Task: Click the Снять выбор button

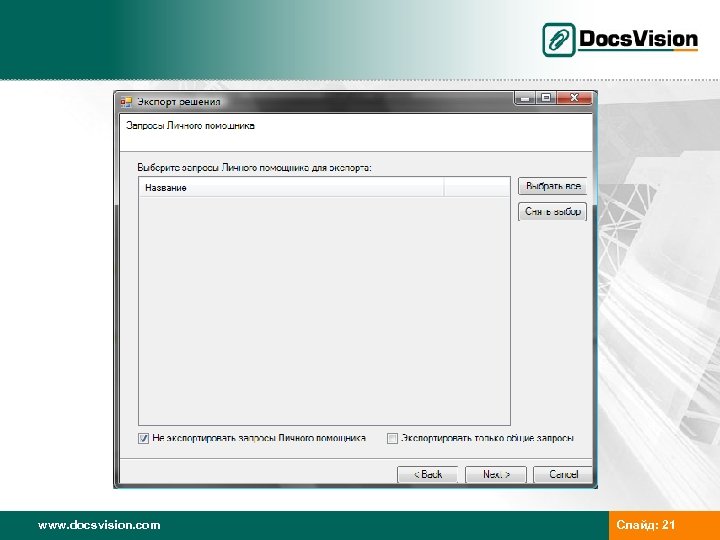Action: coord(552,212)
